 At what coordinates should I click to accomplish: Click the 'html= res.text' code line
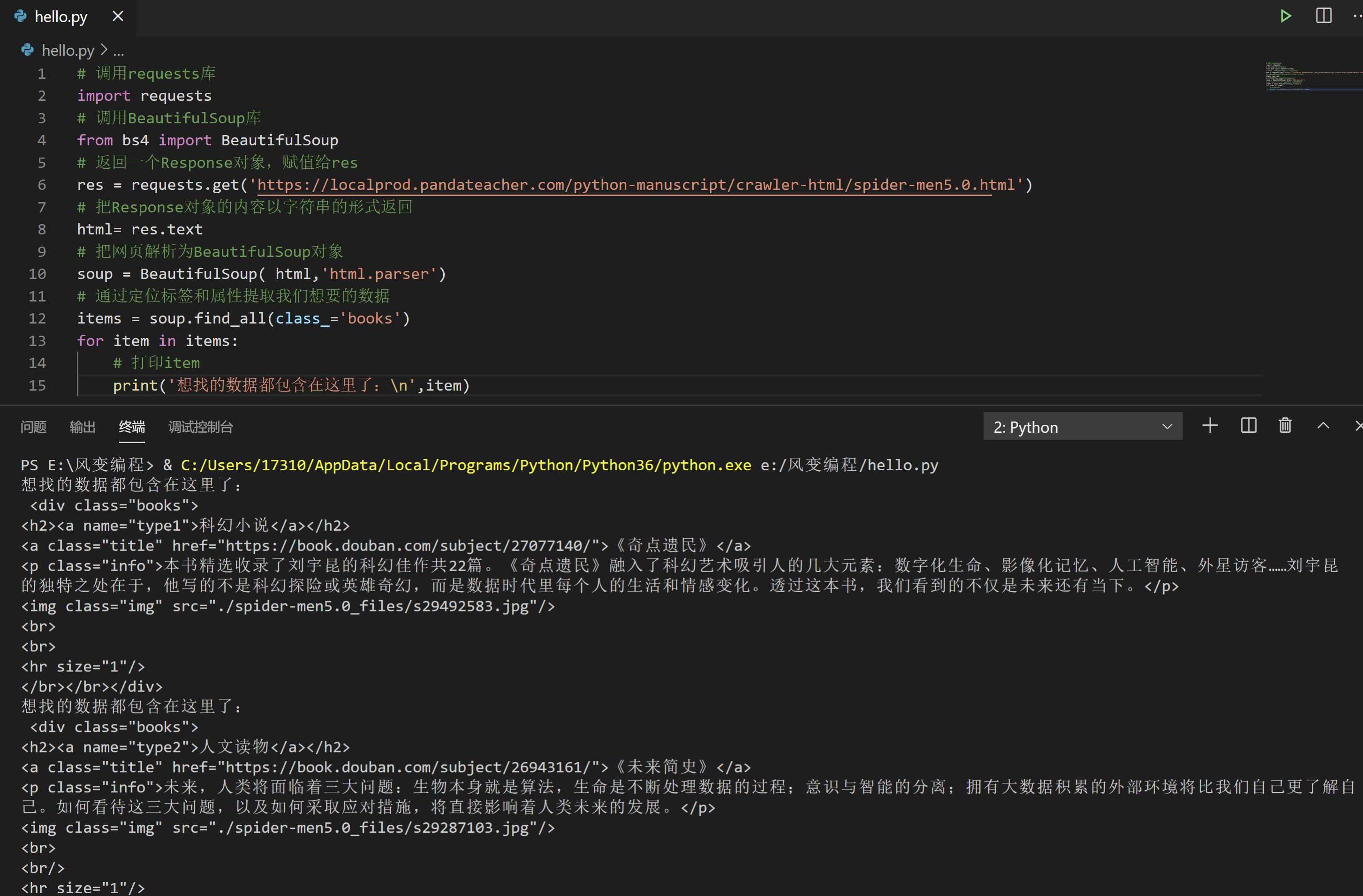point(140,230)
